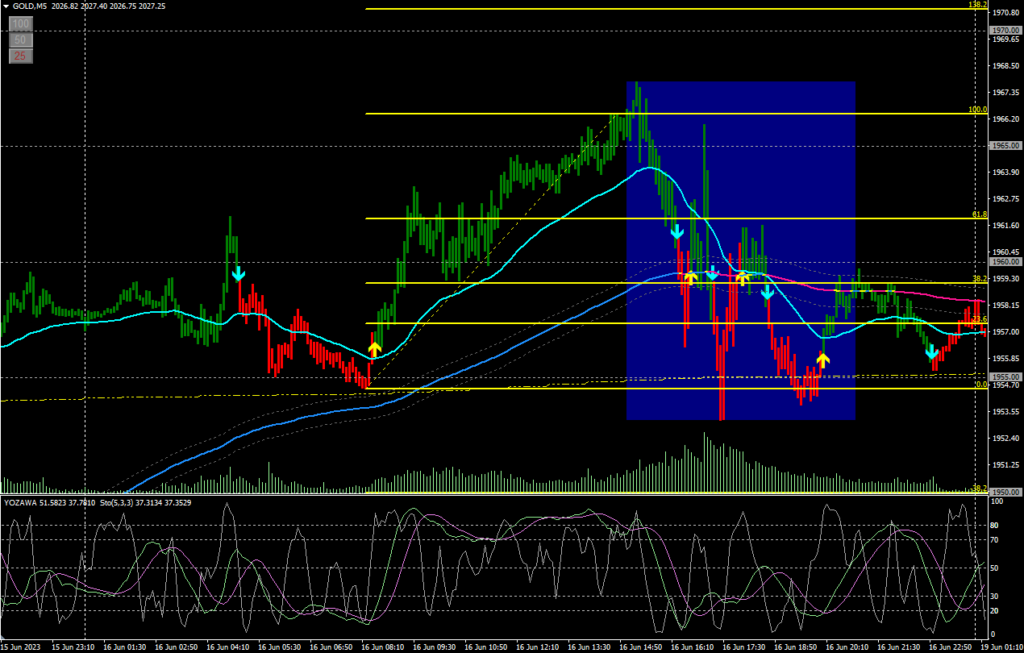The height and width of the screenshot is (653, 1024).
Task: Click the Sto(5,3,3) indicator label
Action: (116, 503)
